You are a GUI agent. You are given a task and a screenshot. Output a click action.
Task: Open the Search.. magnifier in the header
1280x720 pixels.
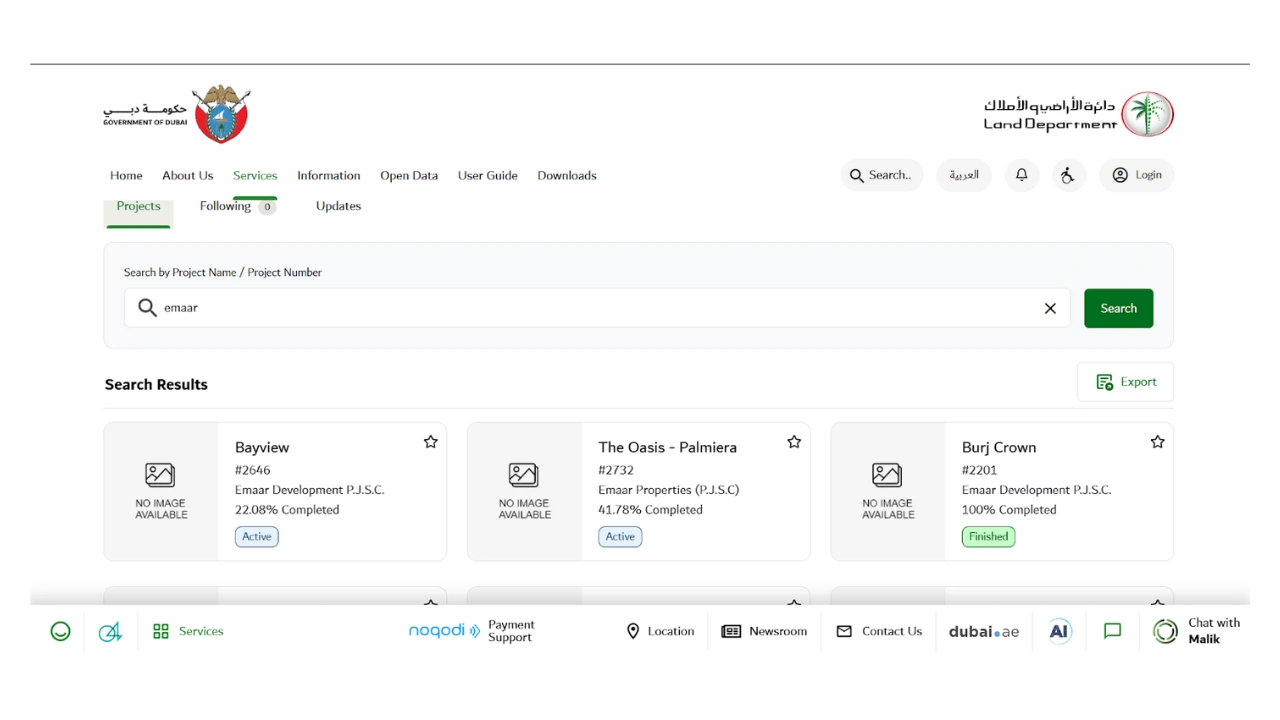point(858,175)
